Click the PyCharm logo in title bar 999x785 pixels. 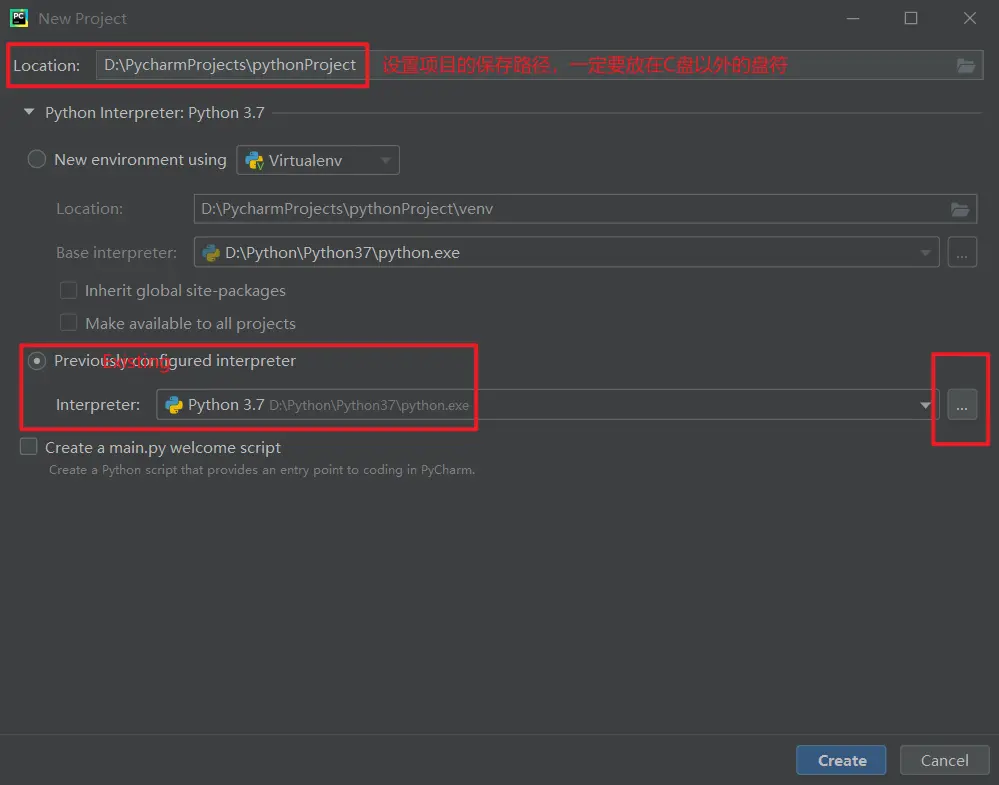[x=19, y=18]
